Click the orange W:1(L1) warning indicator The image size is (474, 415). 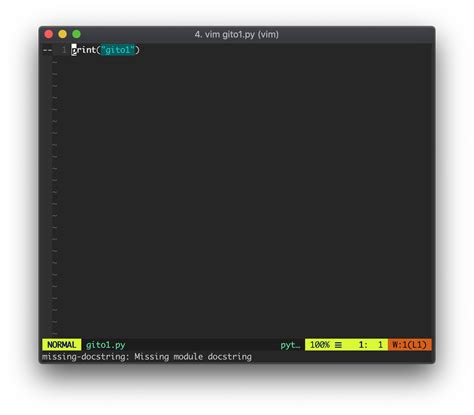tap(410, 345)
